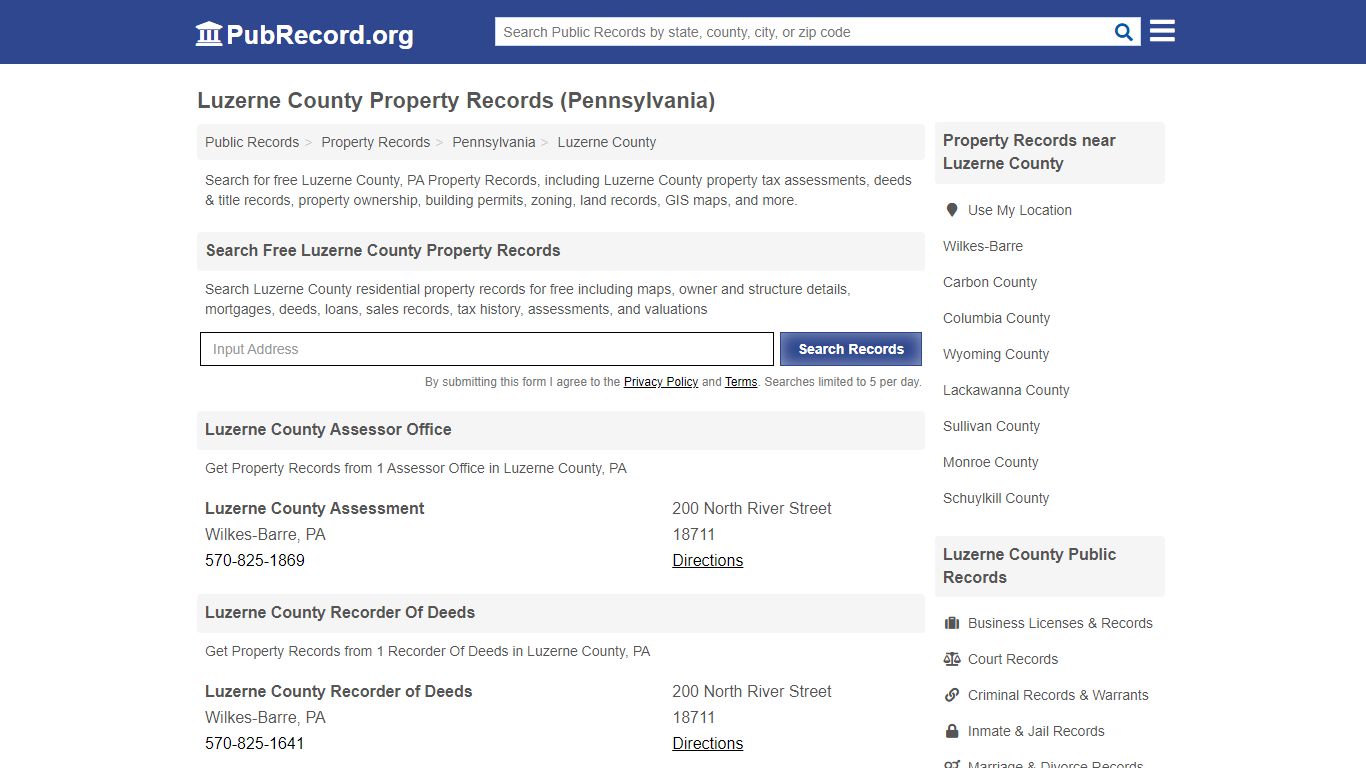Select Use My Location
This screenshot has height=768, width=1366.
click(1020, 210)
